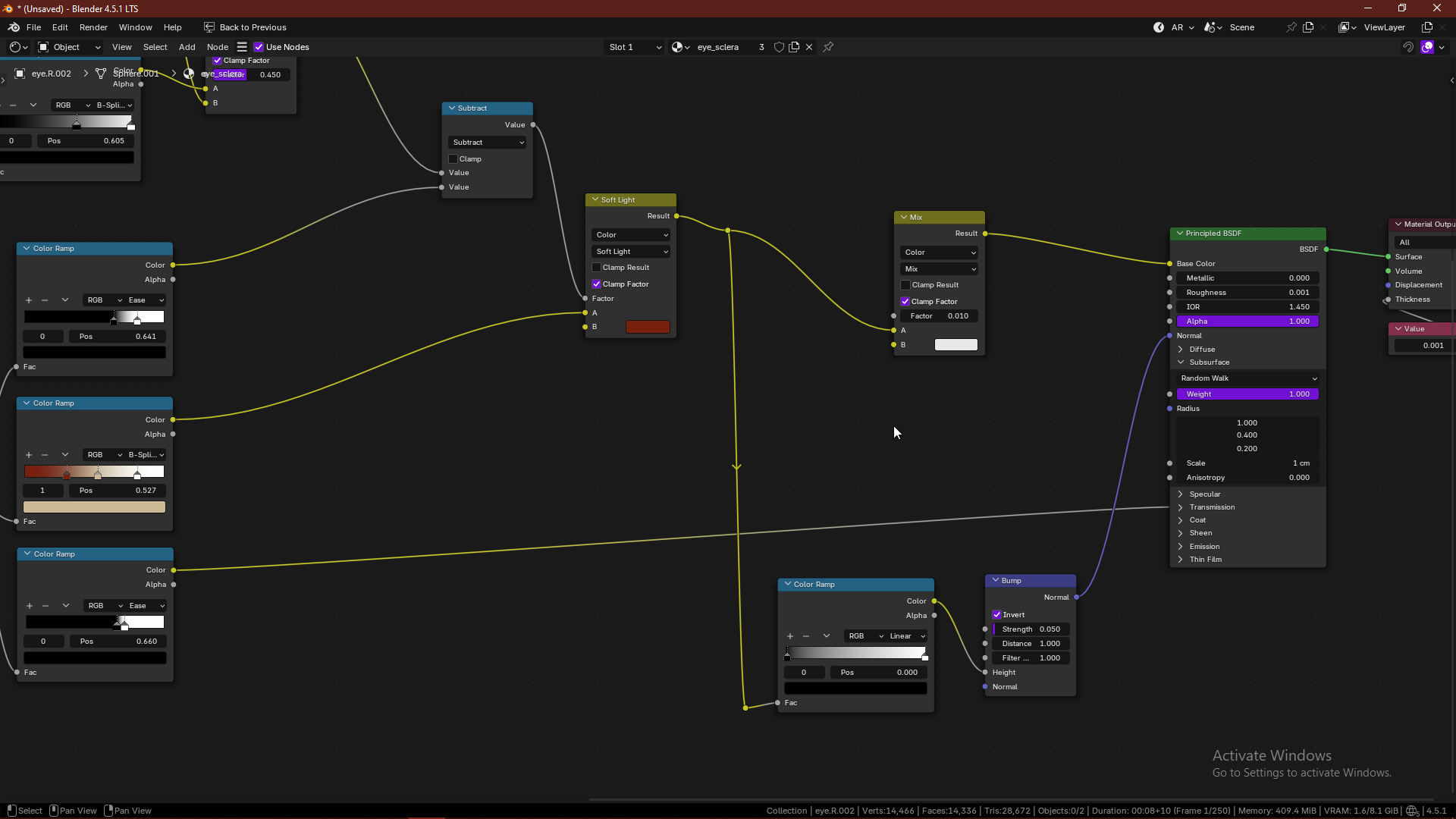Open Subtract operation dropdown
This screenshot has width=1456, height=819.
(488, 143)
